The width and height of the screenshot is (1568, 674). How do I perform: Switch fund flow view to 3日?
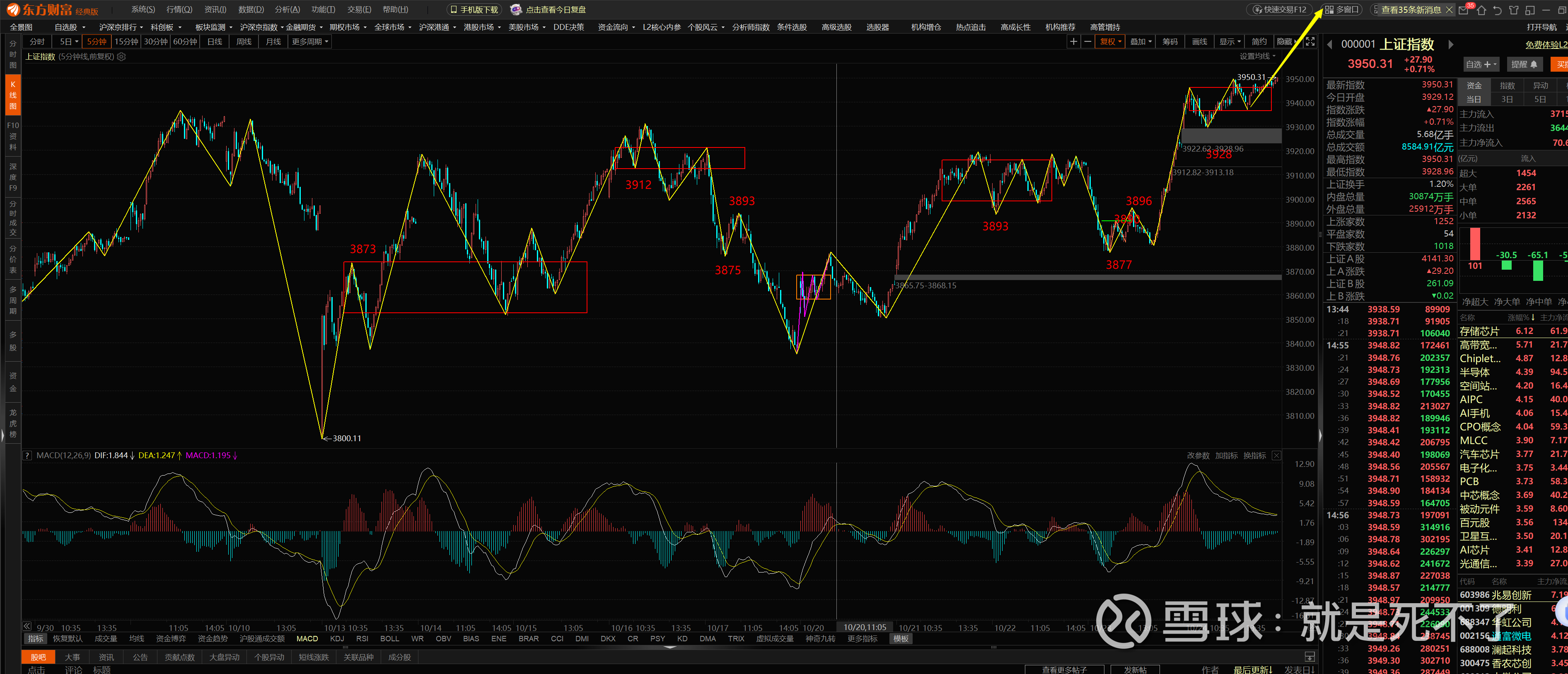pos(1507,99)
